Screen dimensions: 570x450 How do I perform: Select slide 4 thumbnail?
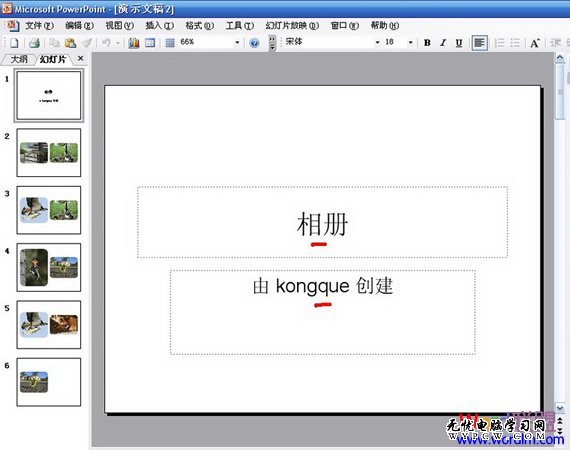tap(49, 268)
